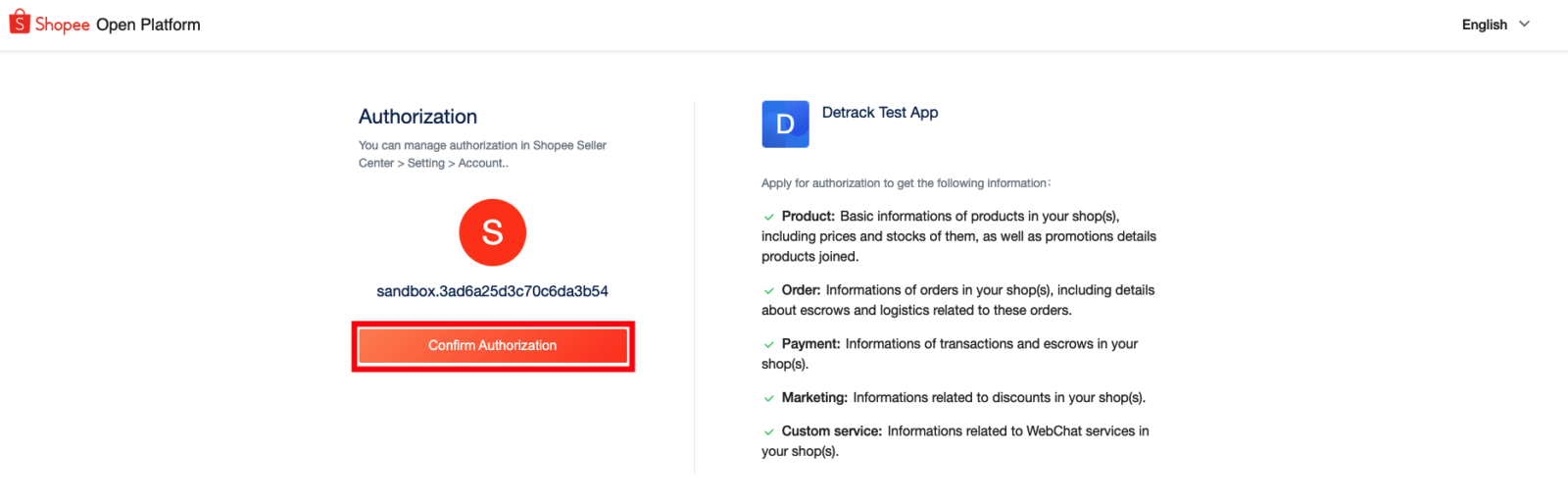Click the red S account avatar
Screen dimensions: 1568x502
(x=493, y=232)
